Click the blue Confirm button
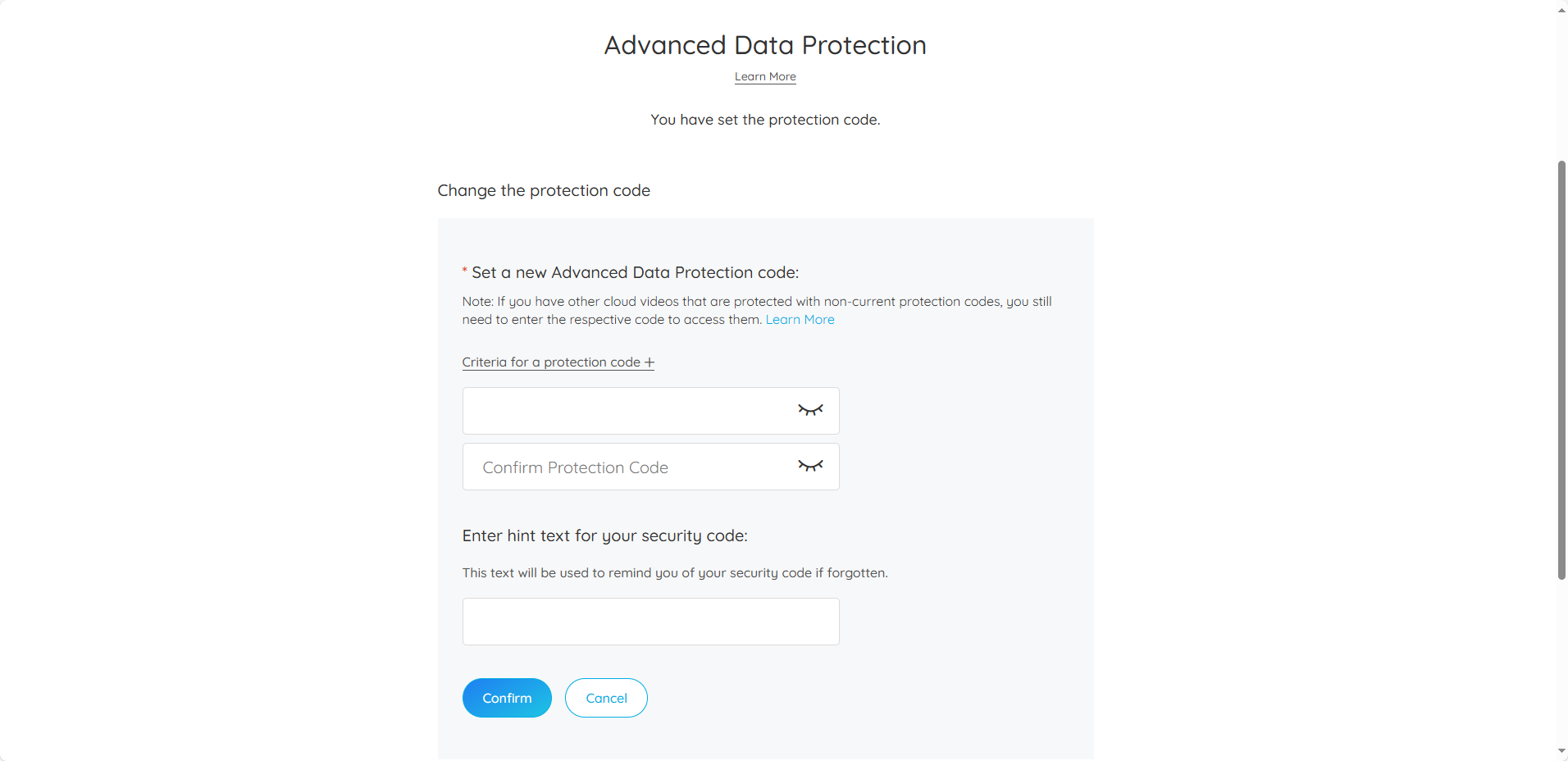Screen dimensions: 1568x761 click(507, 698)
